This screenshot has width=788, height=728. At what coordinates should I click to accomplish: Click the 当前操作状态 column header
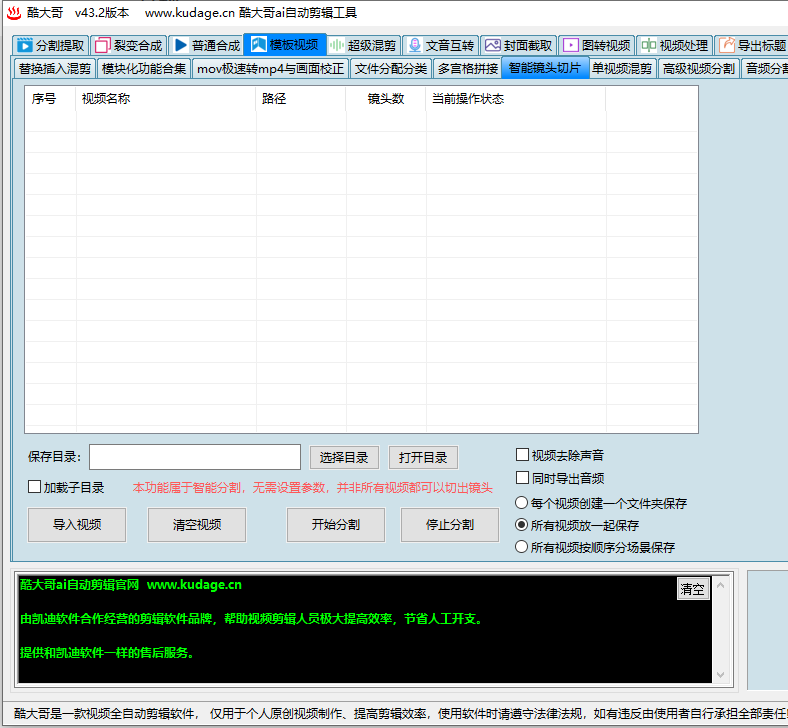point(516,98)
